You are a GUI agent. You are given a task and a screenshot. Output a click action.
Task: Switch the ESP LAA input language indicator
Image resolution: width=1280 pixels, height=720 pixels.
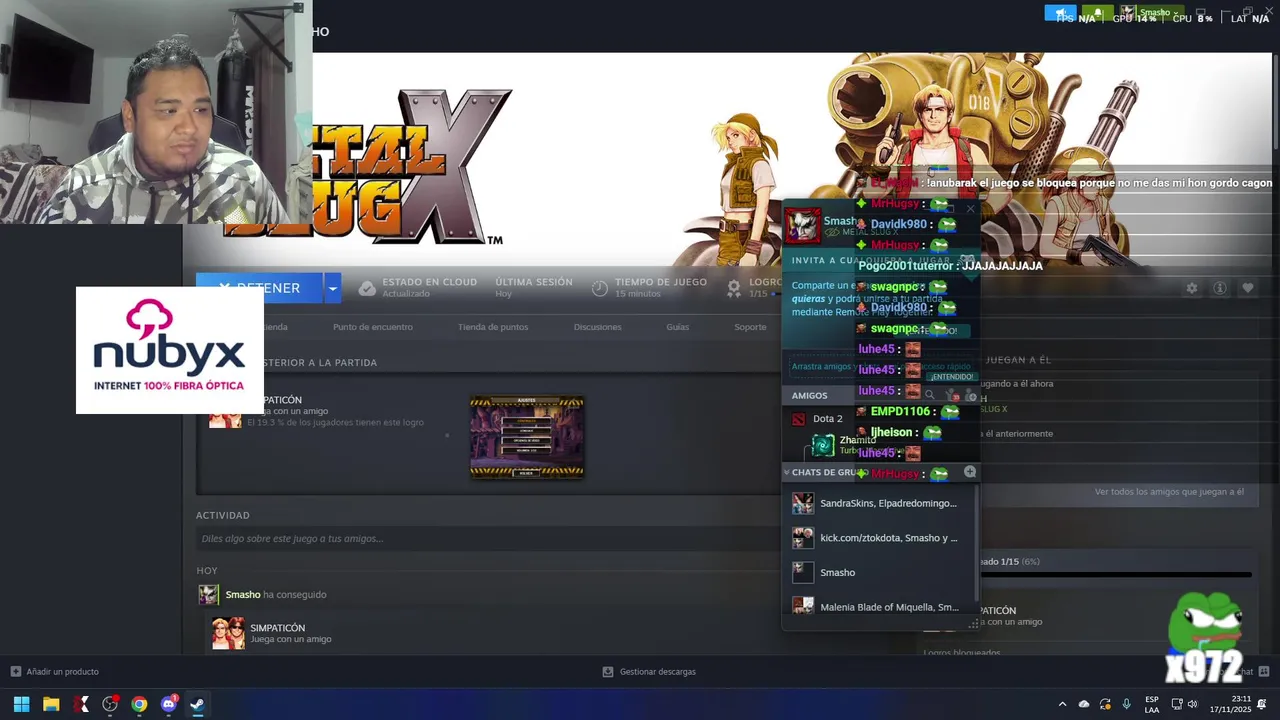point(1152,704)
